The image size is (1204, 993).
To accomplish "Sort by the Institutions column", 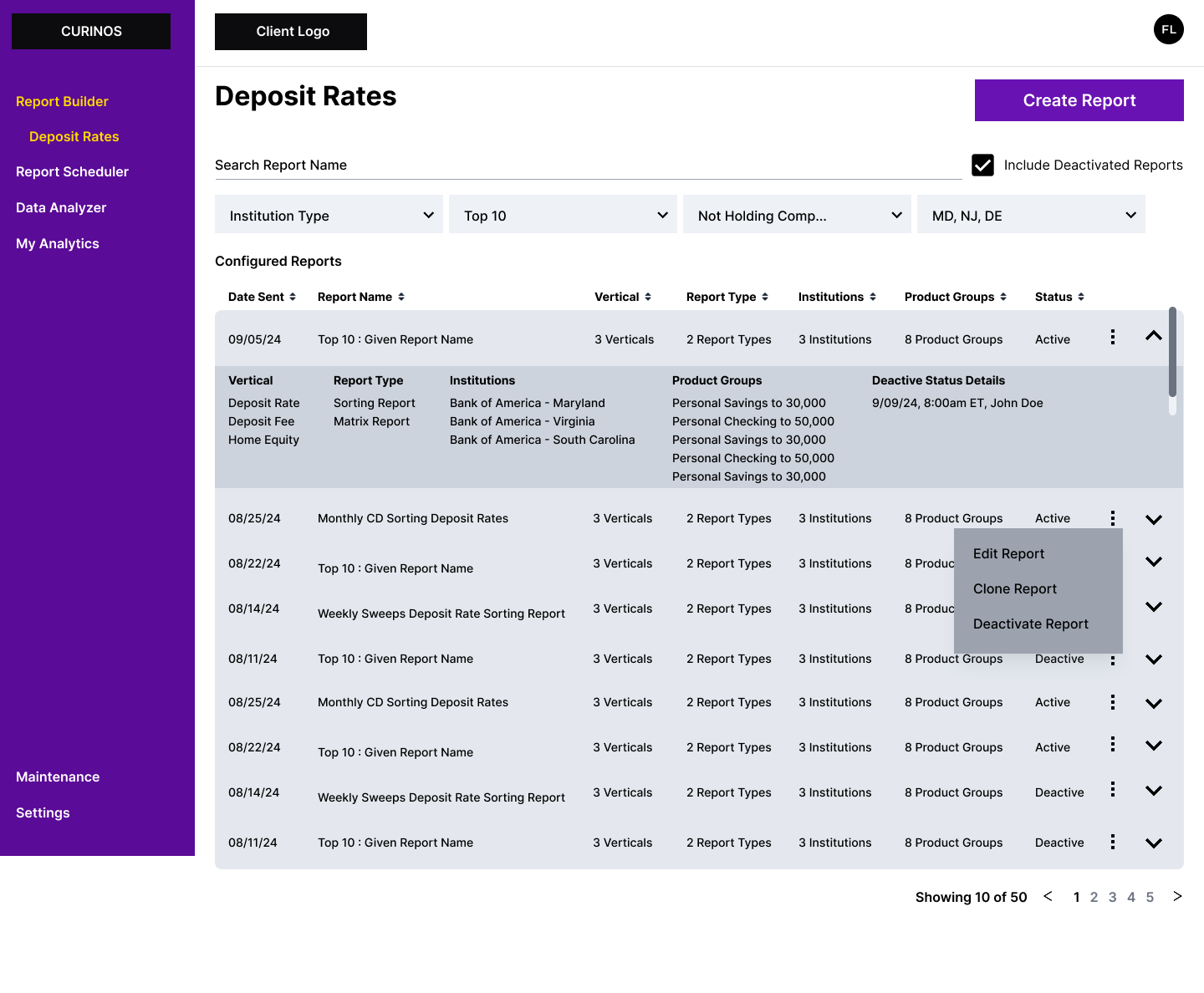I will (x=873, y=297).
